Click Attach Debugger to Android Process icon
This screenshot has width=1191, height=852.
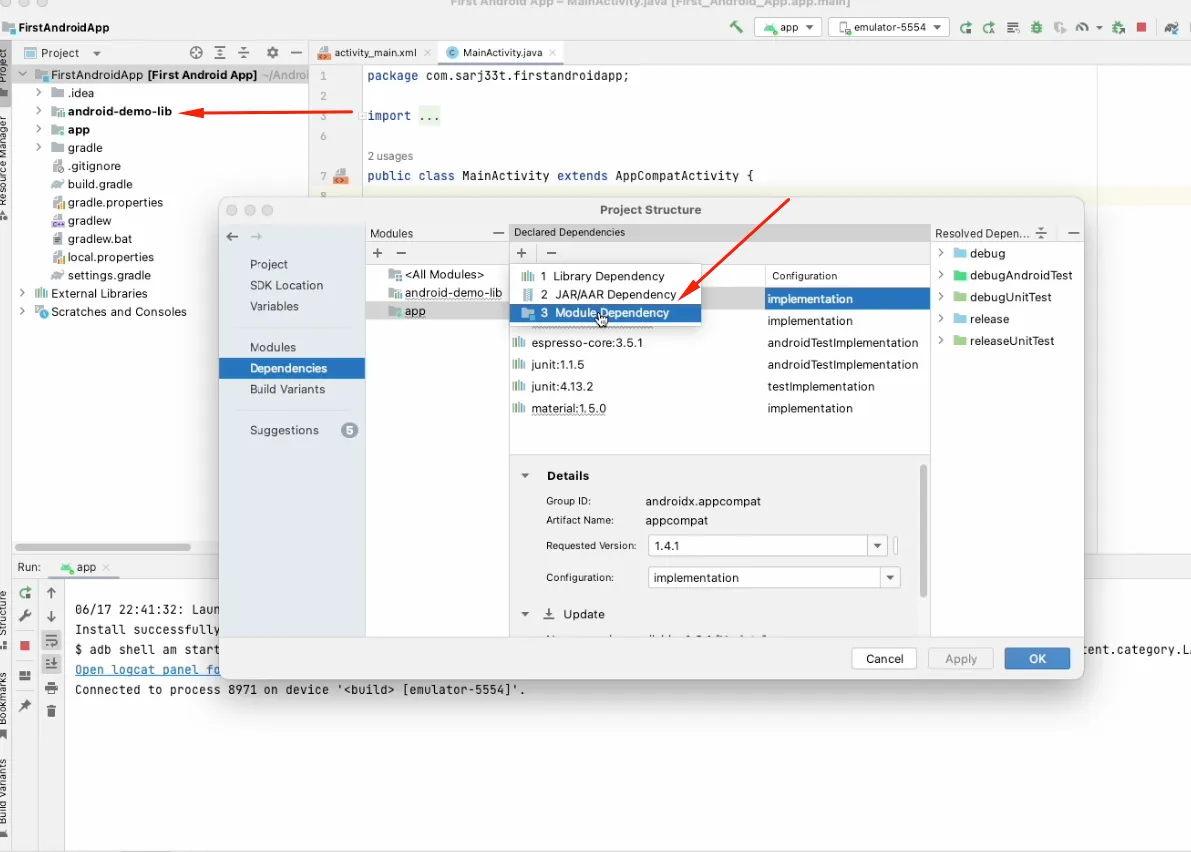[x=1118, y=27]
